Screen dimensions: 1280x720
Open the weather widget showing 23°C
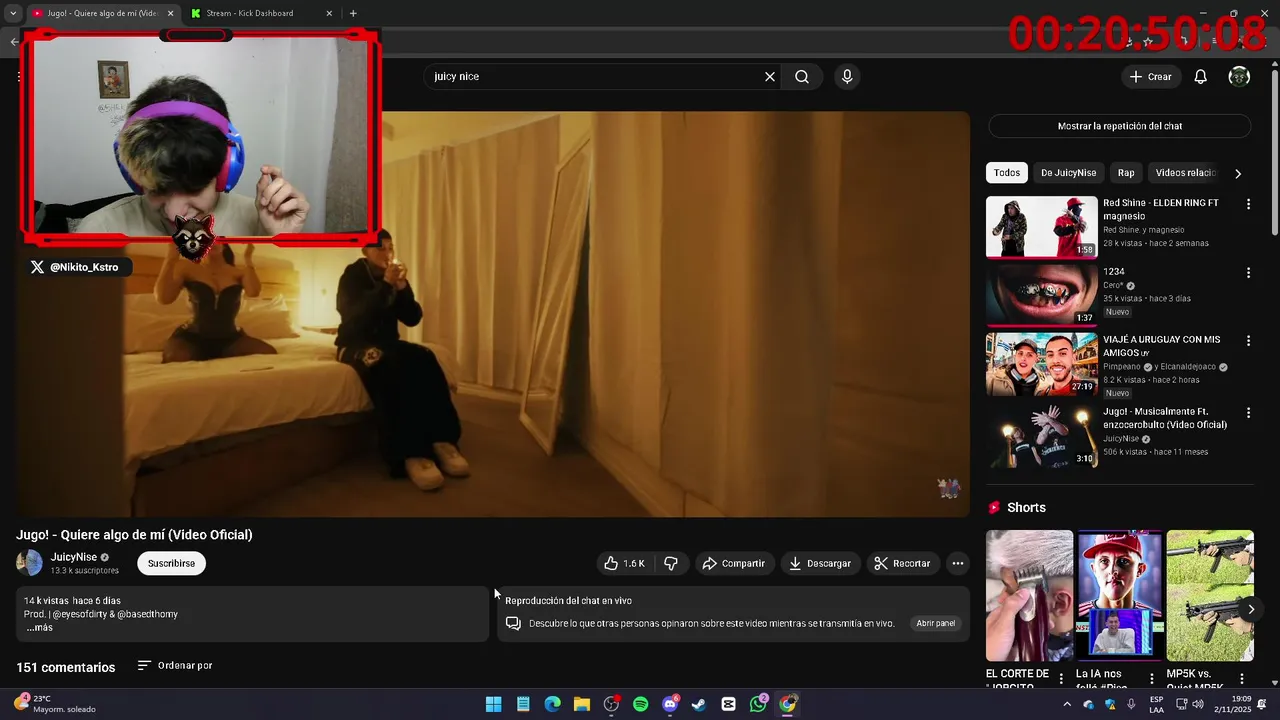point(55,704)
